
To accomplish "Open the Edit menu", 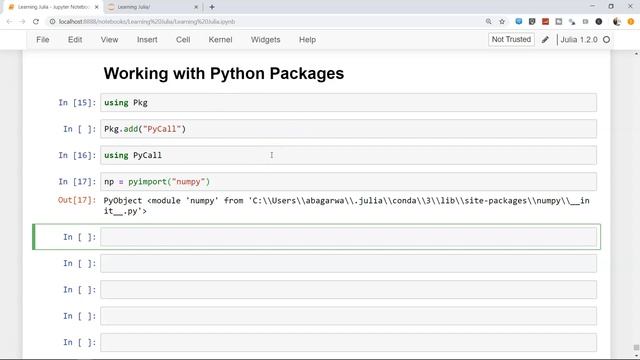I will click(75, 40).
